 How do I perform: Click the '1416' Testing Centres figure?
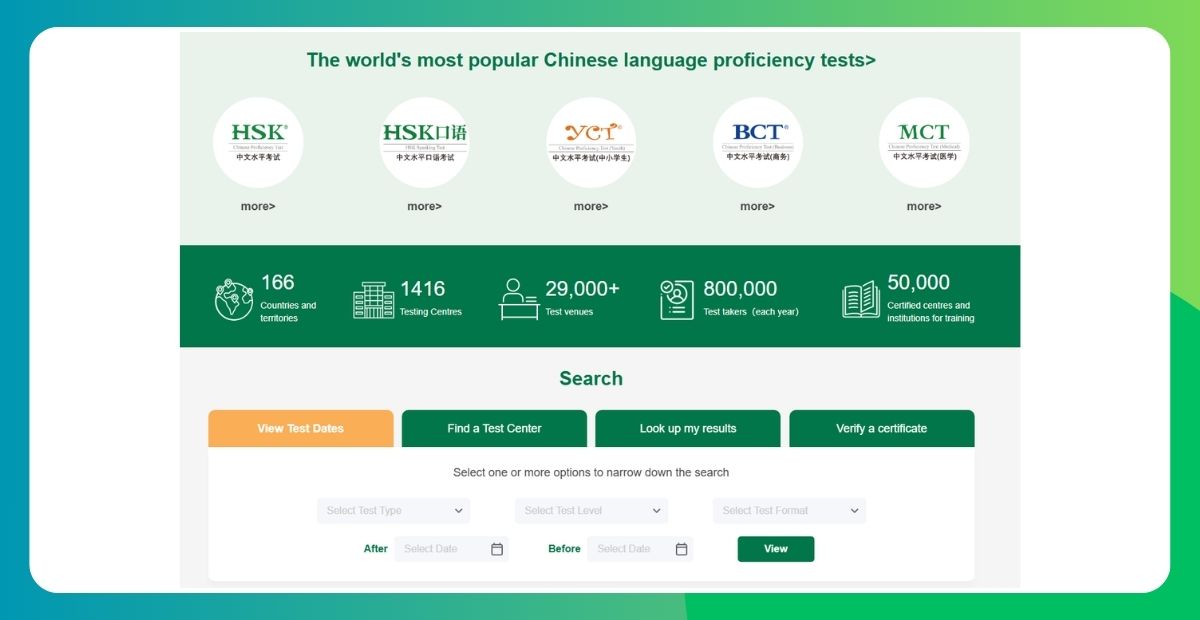pyautogui.click(x=422, y=289)
